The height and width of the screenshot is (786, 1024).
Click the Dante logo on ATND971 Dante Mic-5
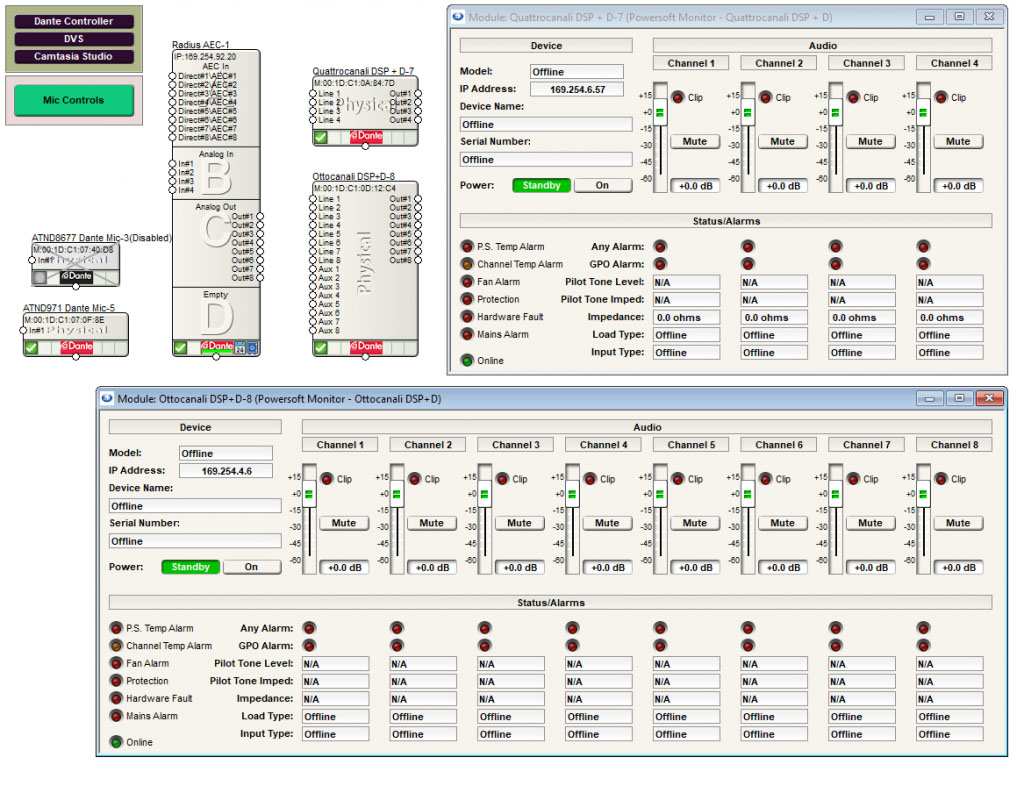76,346
